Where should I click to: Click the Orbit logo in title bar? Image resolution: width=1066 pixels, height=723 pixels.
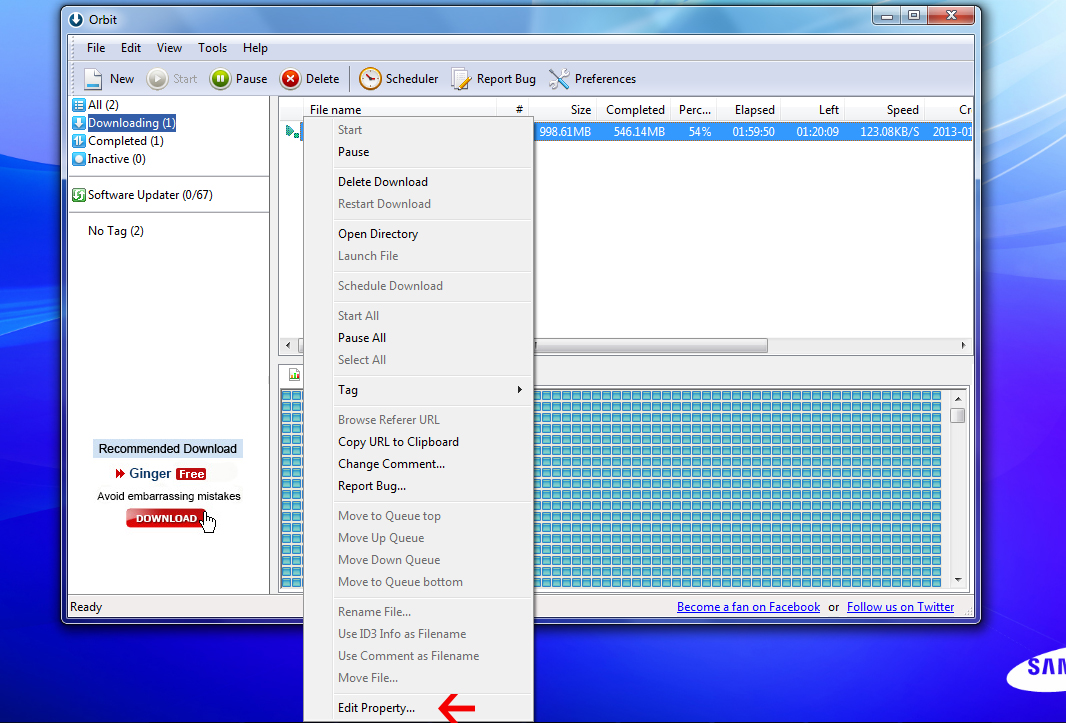click(75, 20)
